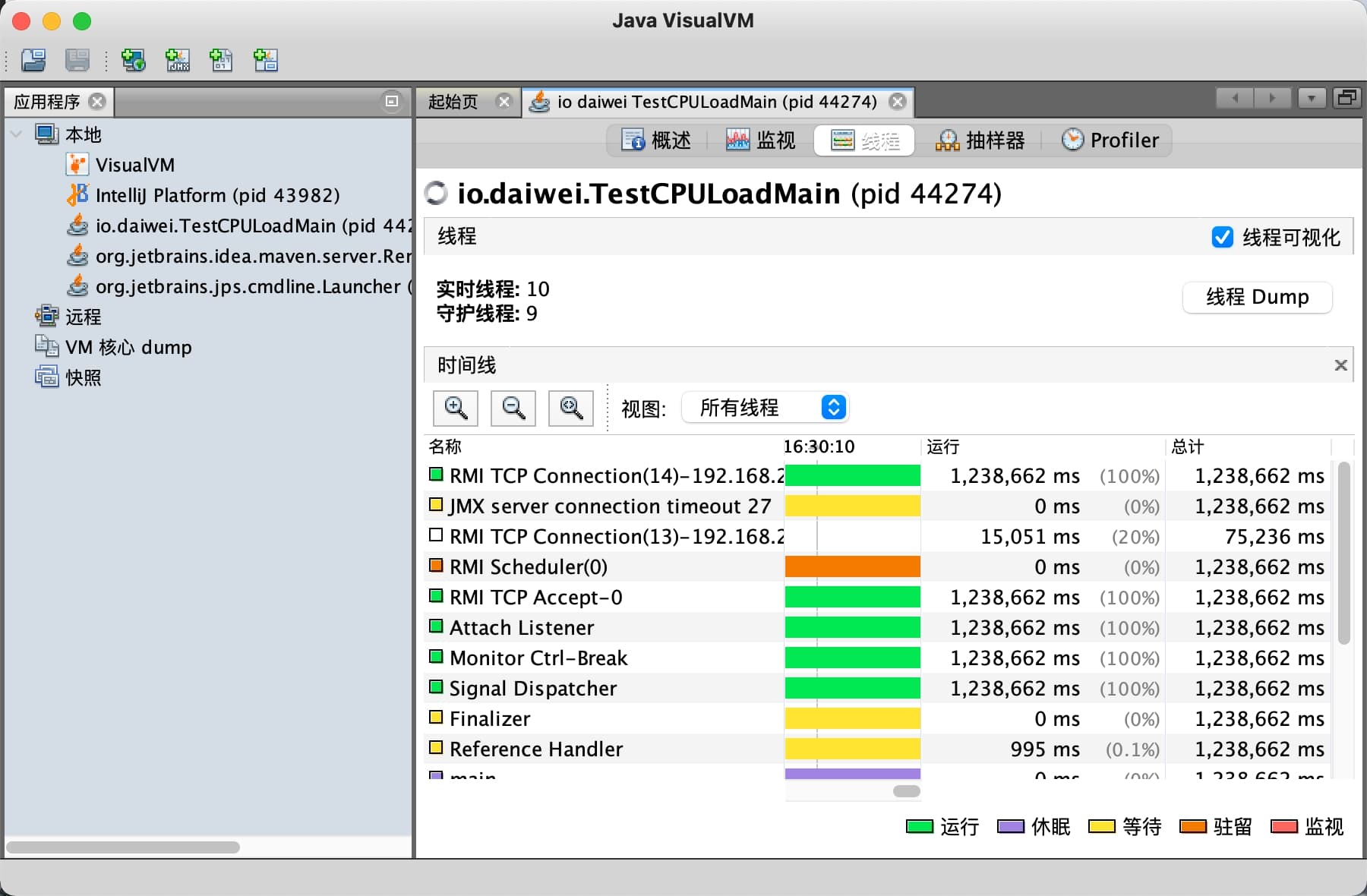
Task: Select the Monitor Ctrl-Break thread row
Action: [877, 658]
